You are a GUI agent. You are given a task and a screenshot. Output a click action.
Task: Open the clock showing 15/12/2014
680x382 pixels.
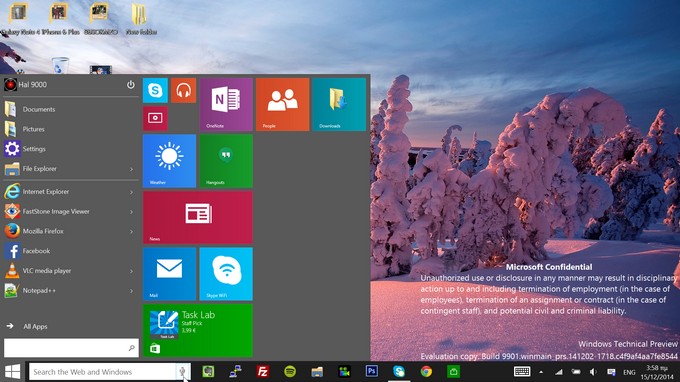click(x=657, y=372)
